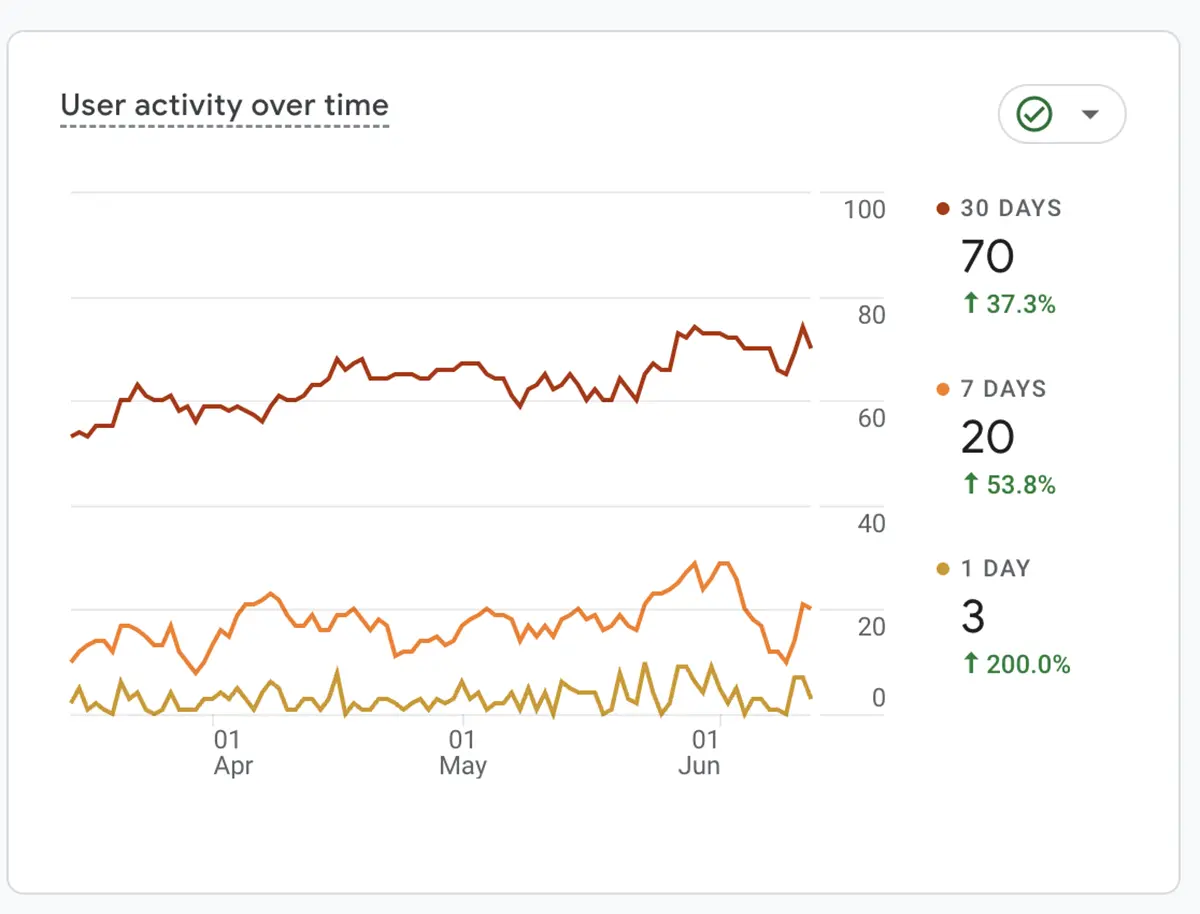This screenshot has width=1200, height=914.
Task: Click the 01 May axis marker
Action: 462,753
